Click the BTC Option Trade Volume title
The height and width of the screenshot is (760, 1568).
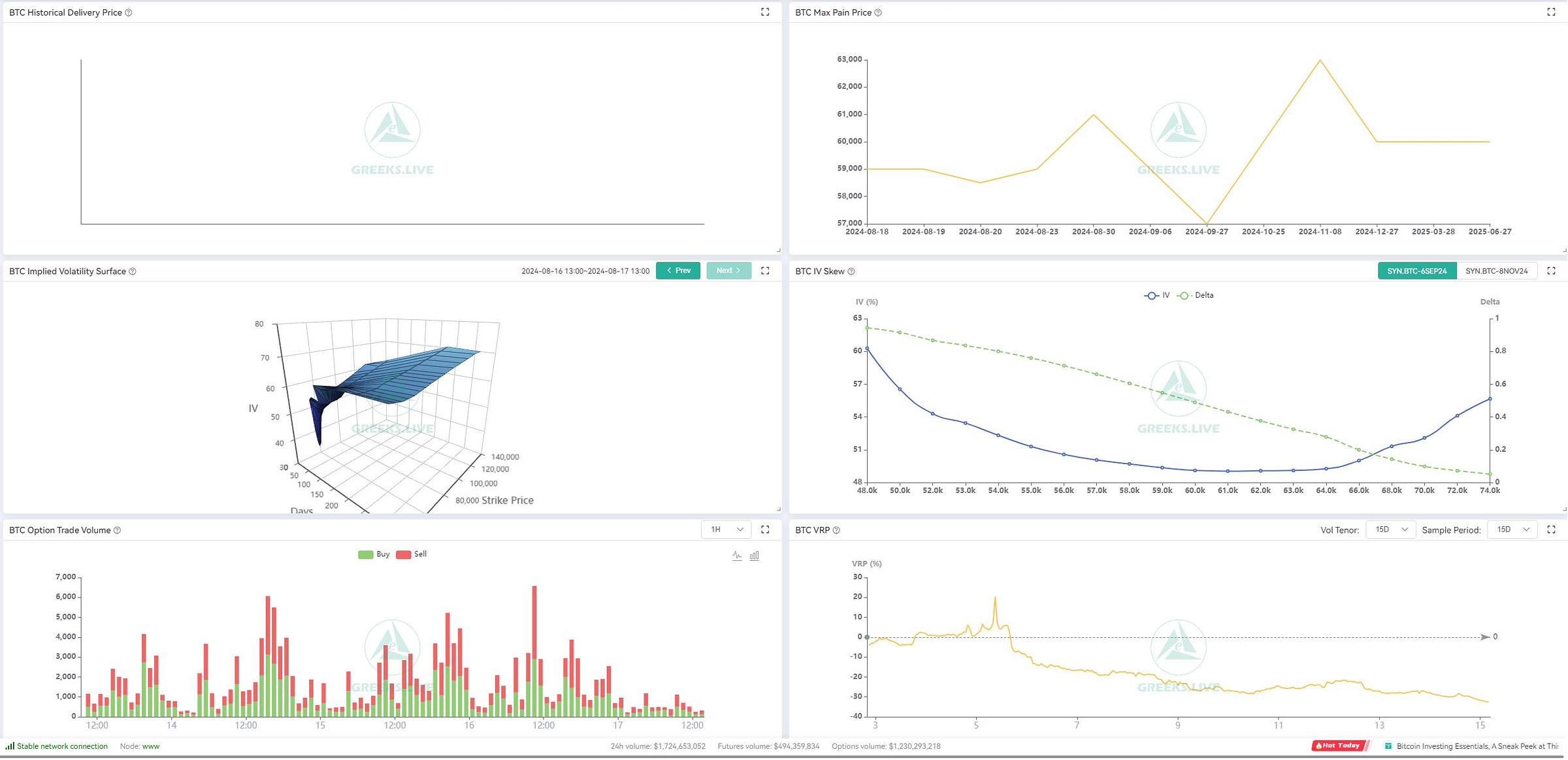pyautogui.click(x=60, y=530)
